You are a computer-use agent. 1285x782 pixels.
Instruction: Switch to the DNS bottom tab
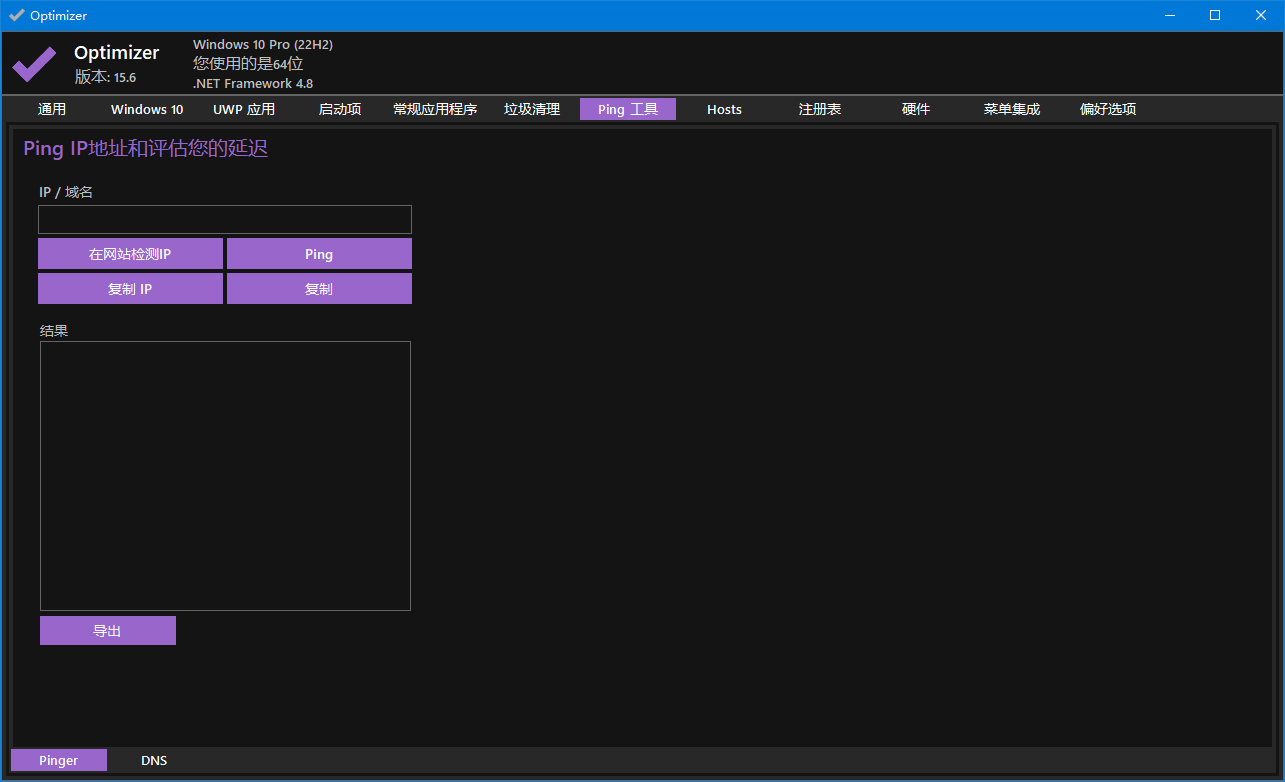[154, 760]
